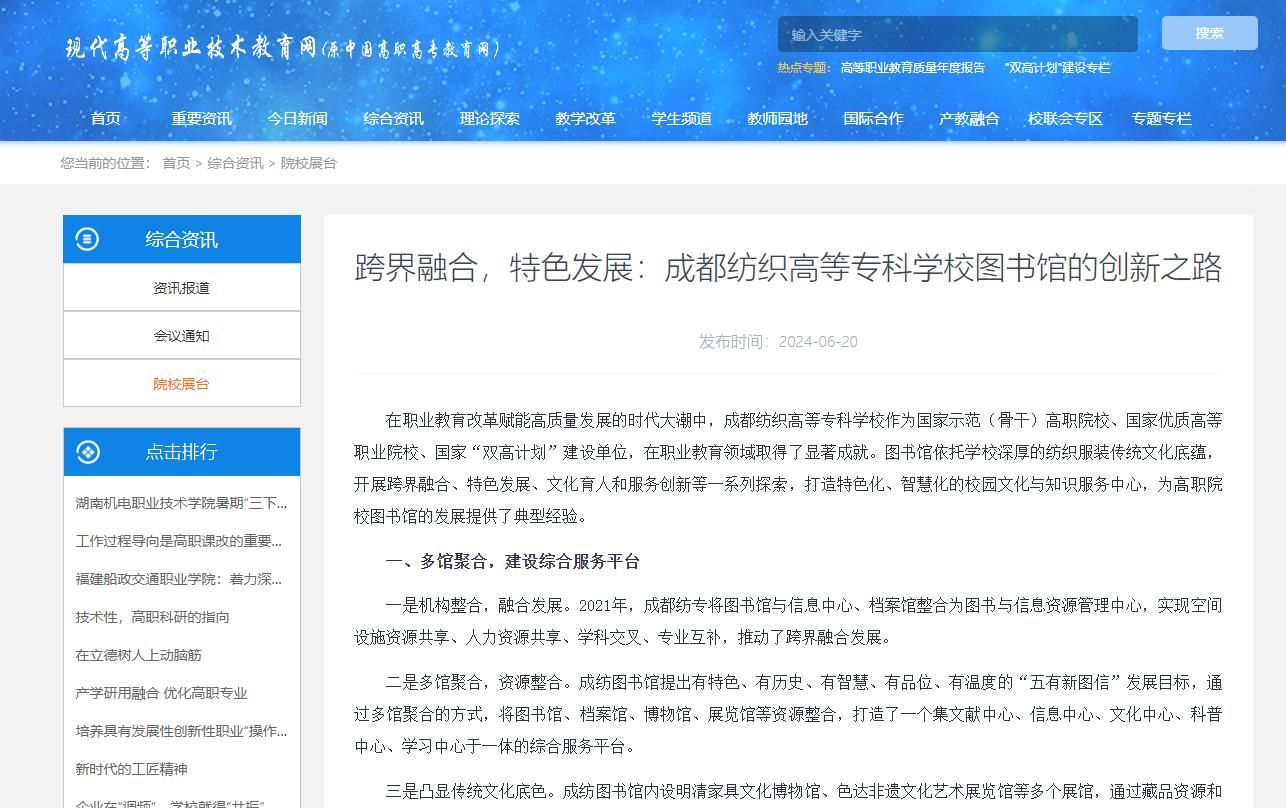Go to 首页 in the navigation bar
Viewport: 1286px width, 808px height.
coord(106,119)
